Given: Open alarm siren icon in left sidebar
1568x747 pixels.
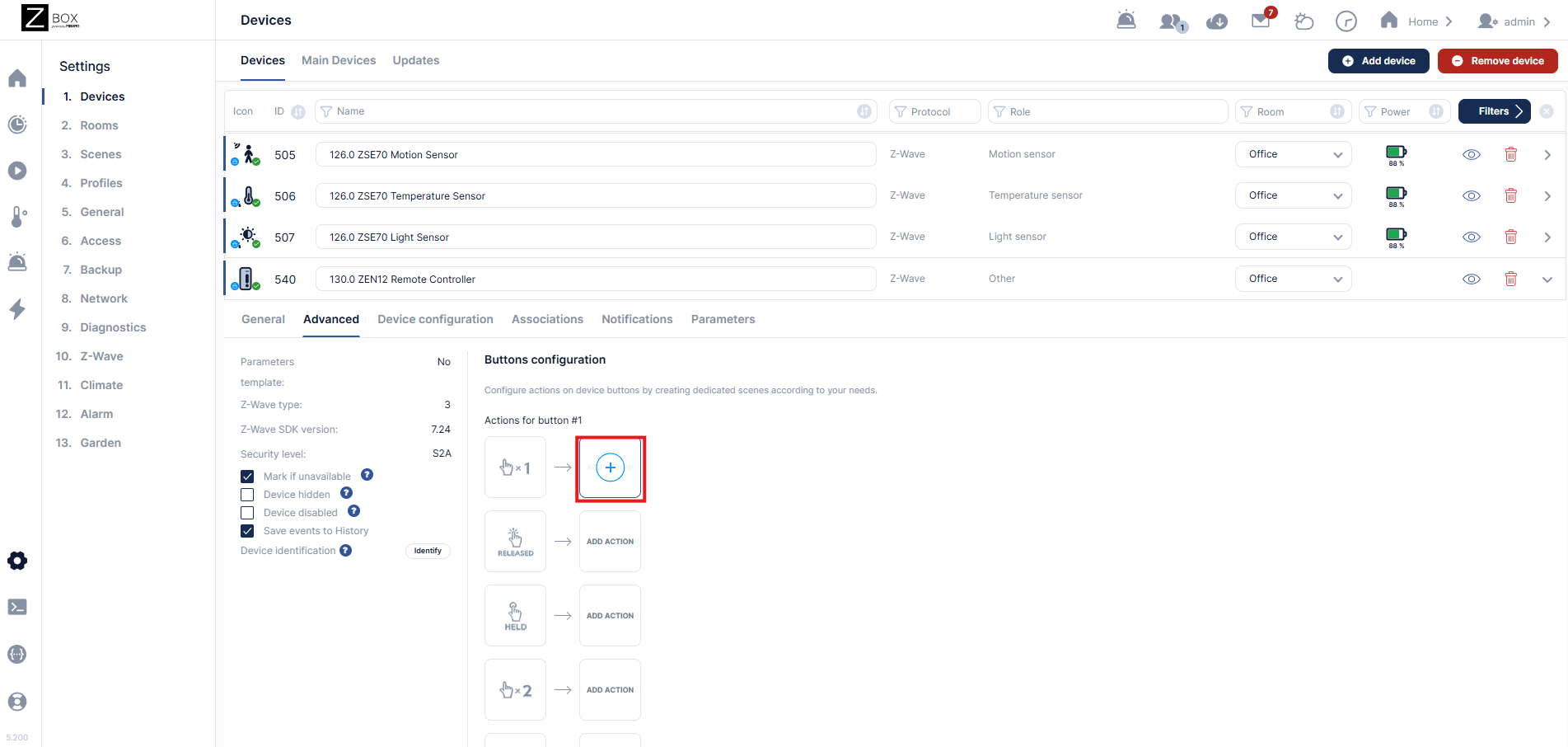Looking at the screenshot, I should tap(17, 262).
